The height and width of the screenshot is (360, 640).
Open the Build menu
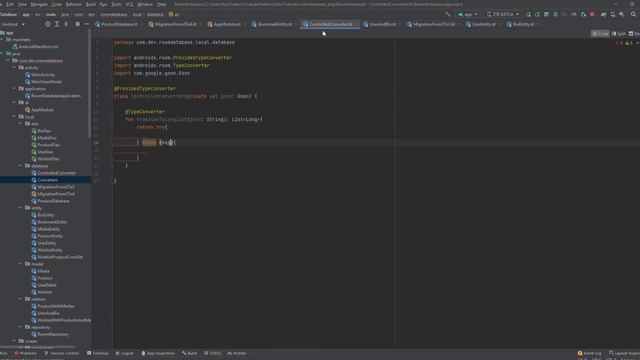(x=91, y=4)
